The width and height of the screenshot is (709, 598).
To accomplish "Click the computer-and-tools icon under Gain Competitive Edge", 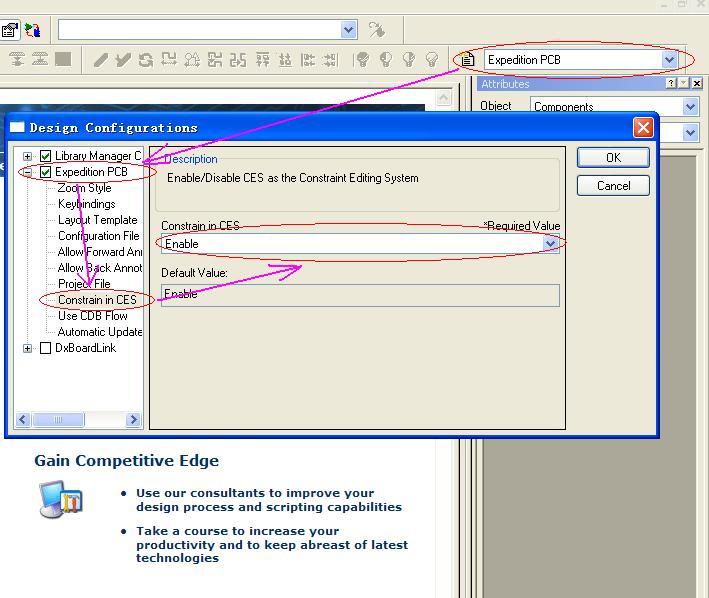I will coord(61,499).
